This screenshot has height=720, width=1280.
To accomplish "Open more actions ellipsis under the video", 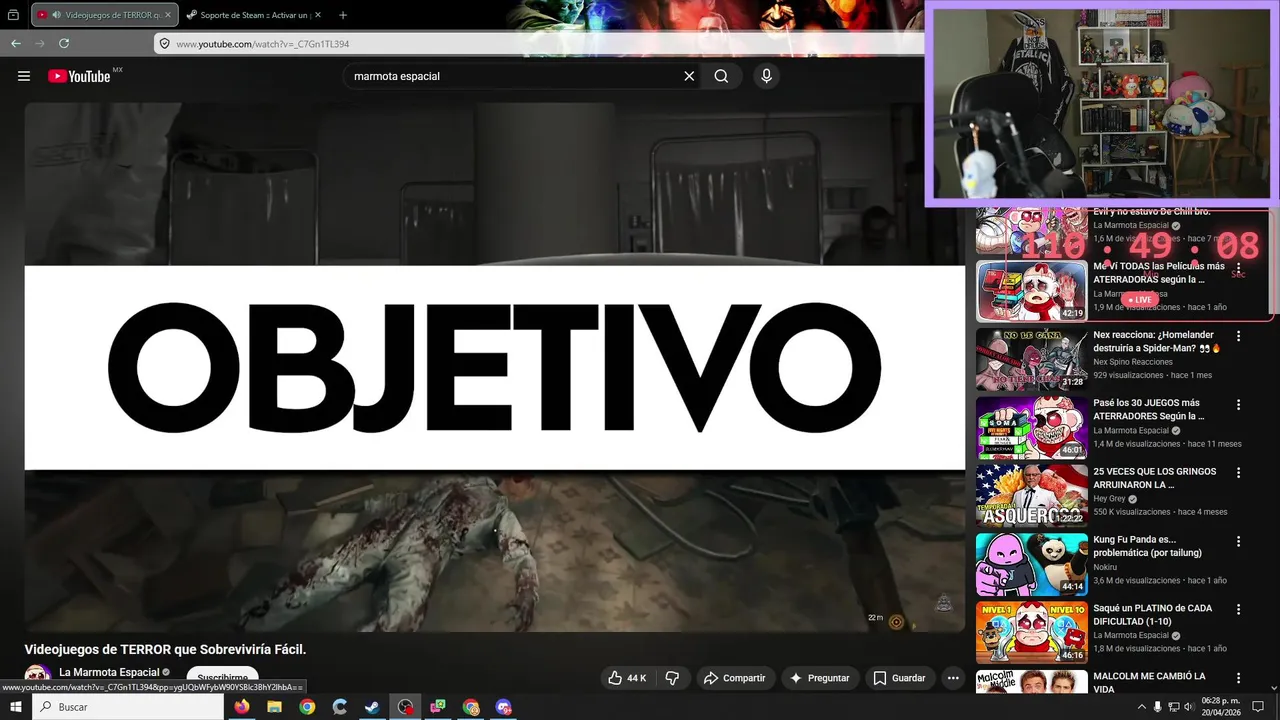I will click(x=953, y=678).
